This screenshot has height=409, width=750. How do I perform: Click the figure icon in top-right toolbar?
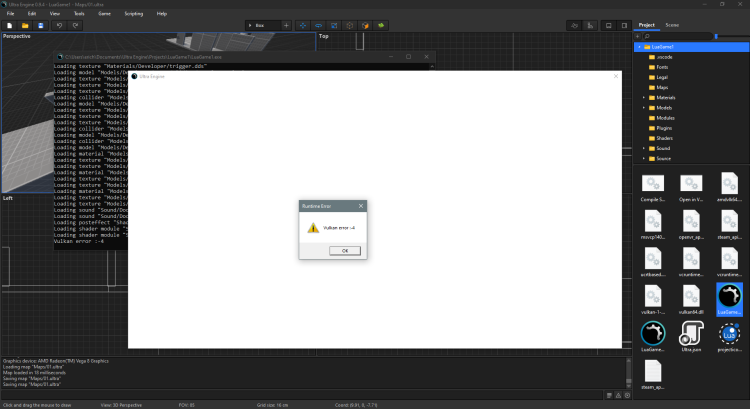pyautogui.click(x=590, y=25)
